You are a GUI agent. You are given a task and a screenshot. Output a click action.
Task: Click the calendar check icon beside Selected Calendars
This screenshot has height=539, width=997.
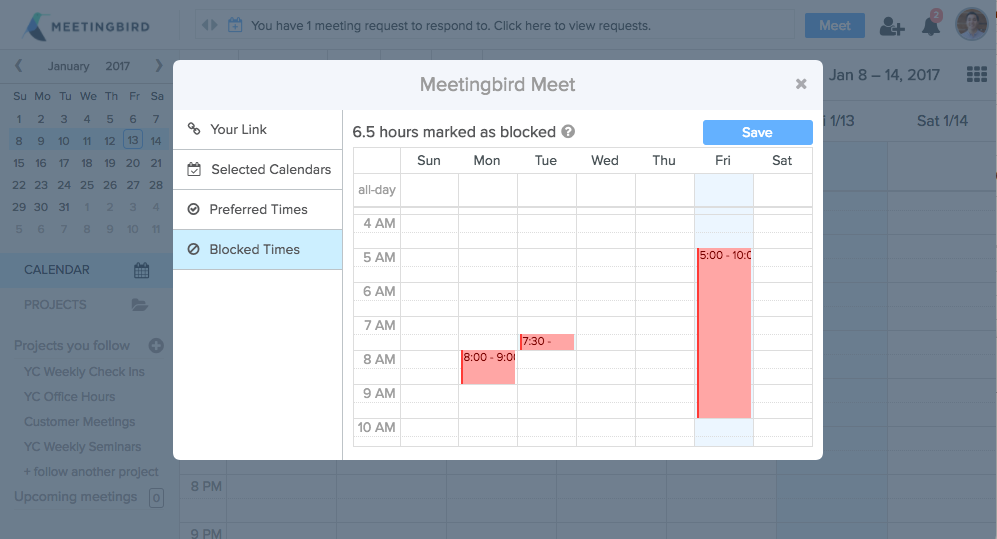click(x=194, y=169)
